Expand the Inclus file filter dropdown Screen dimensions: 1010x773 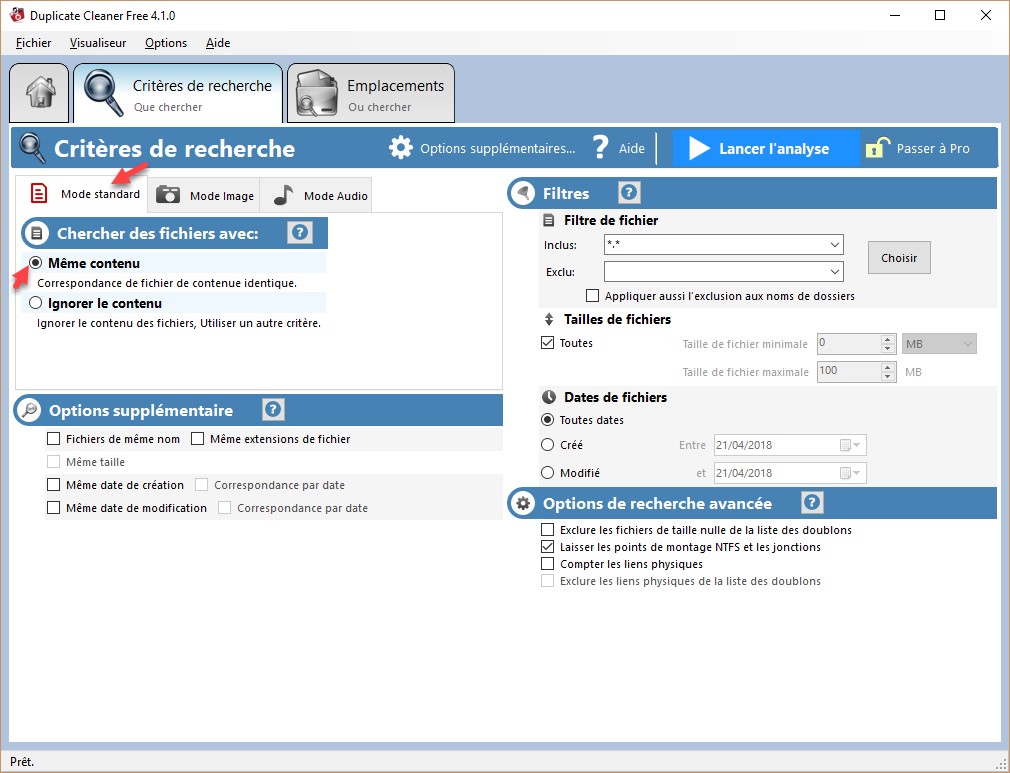coord(834,245)
